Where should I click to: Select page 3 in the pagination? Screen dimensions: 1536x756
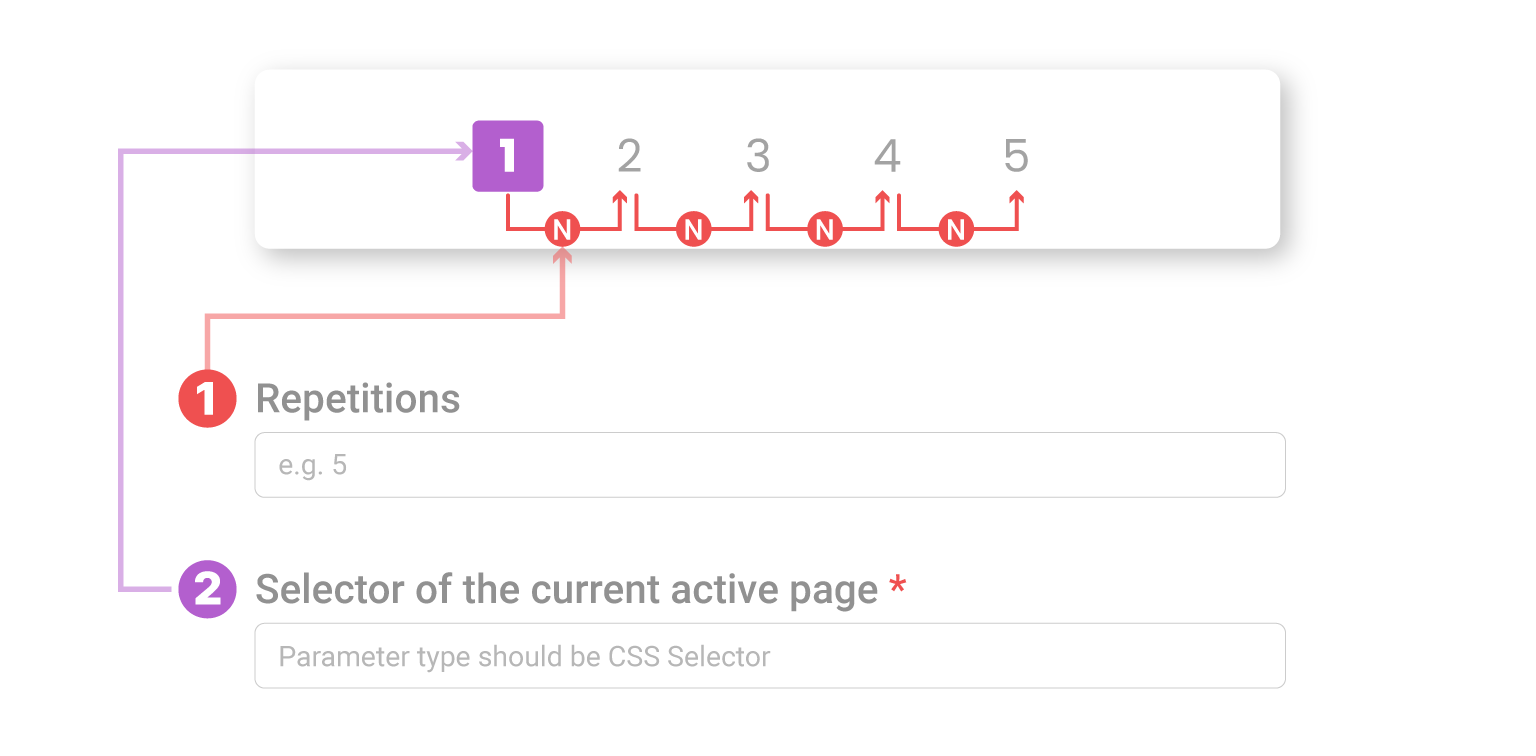pos(758,156)
